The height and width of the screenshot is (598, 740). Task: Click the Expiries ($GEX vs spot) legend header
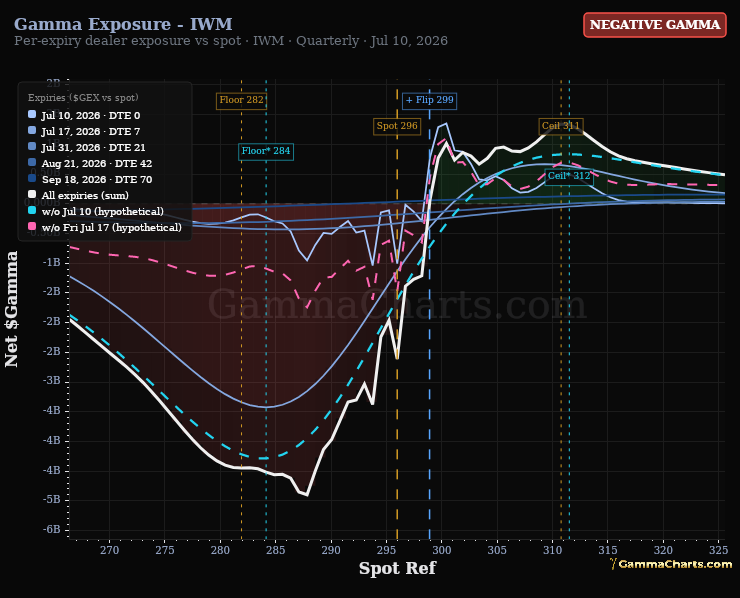[83, 98]
